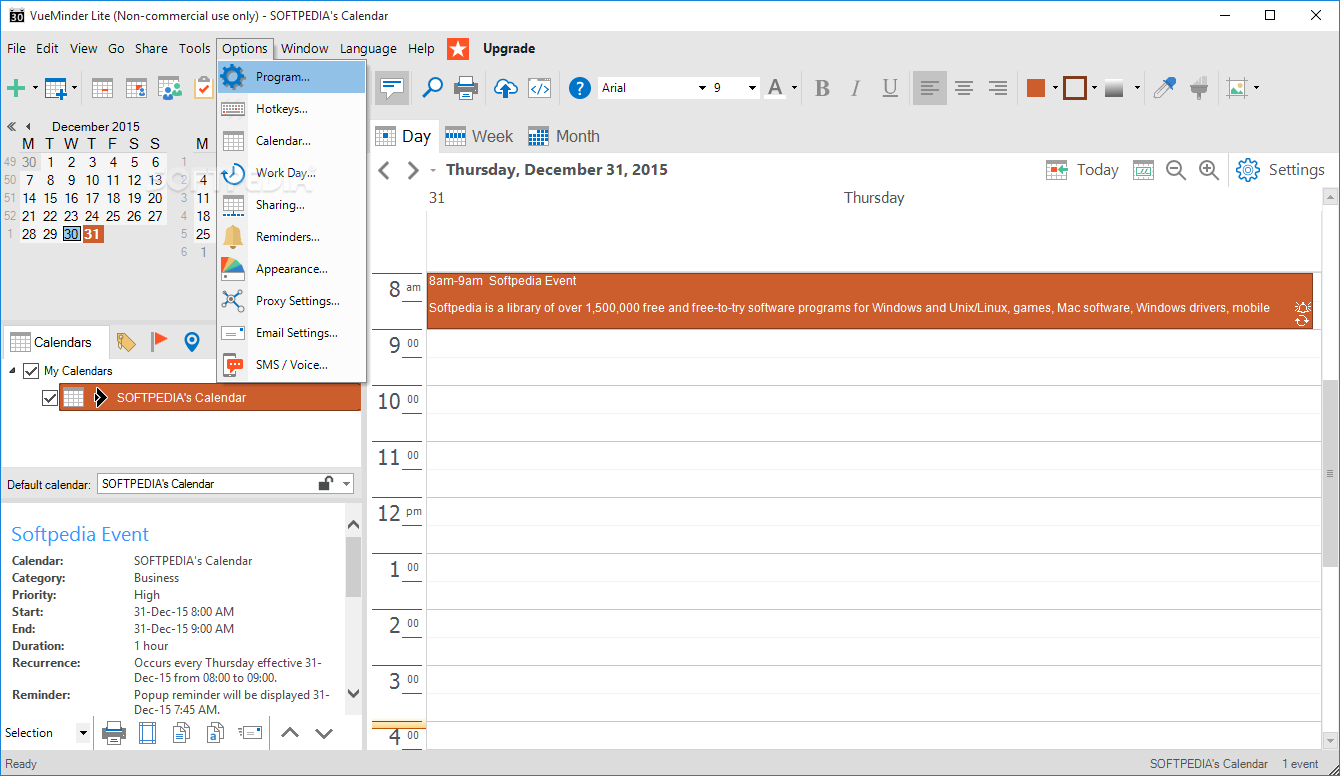Viewport: 1340px width, 776px height.
Task: Select the Softpedia Event block at 8am
Action: 869,300
